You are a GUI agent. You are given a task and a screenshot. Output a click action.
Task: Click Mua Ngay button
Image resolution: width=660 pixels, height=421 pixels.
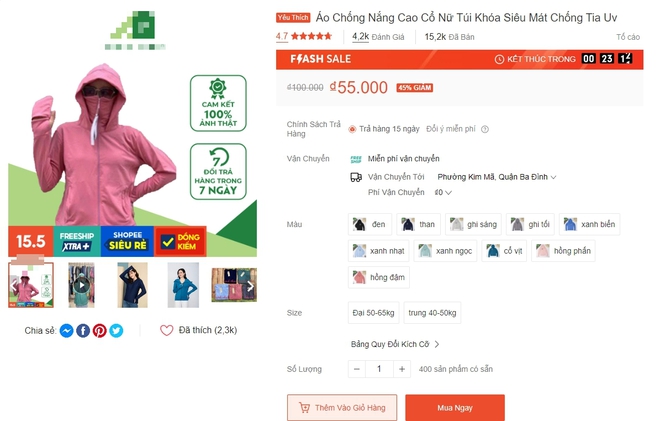click(x=455, y=408)
